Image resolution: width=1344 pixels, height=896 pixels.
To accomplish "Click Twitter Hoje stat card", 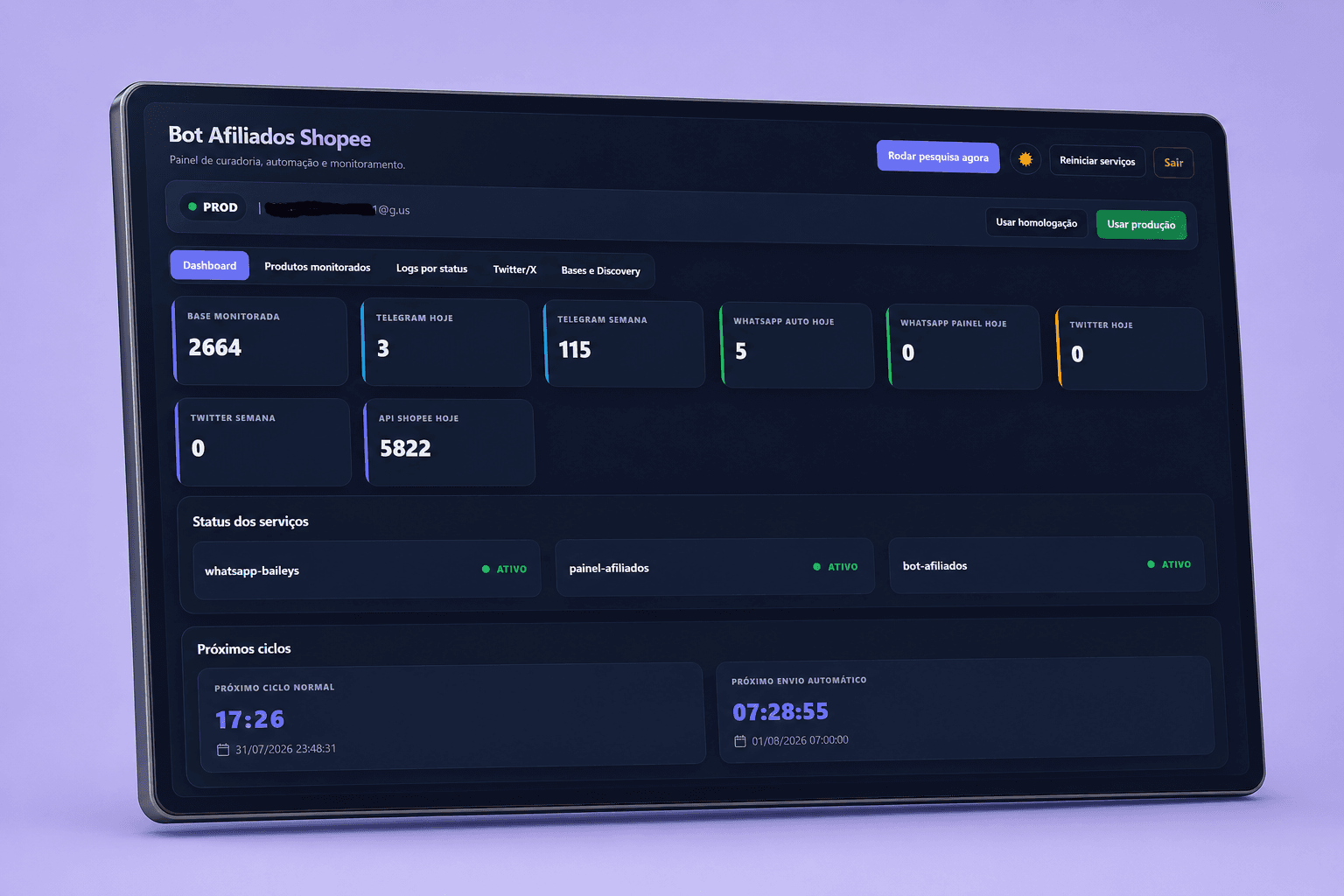I will tap(1131, 348).
